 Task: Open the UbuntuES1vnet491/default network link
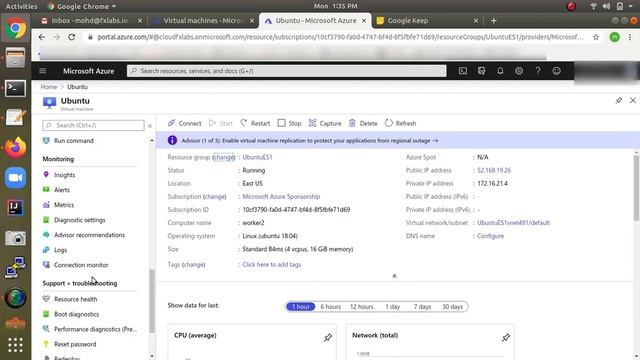point(513,223)
